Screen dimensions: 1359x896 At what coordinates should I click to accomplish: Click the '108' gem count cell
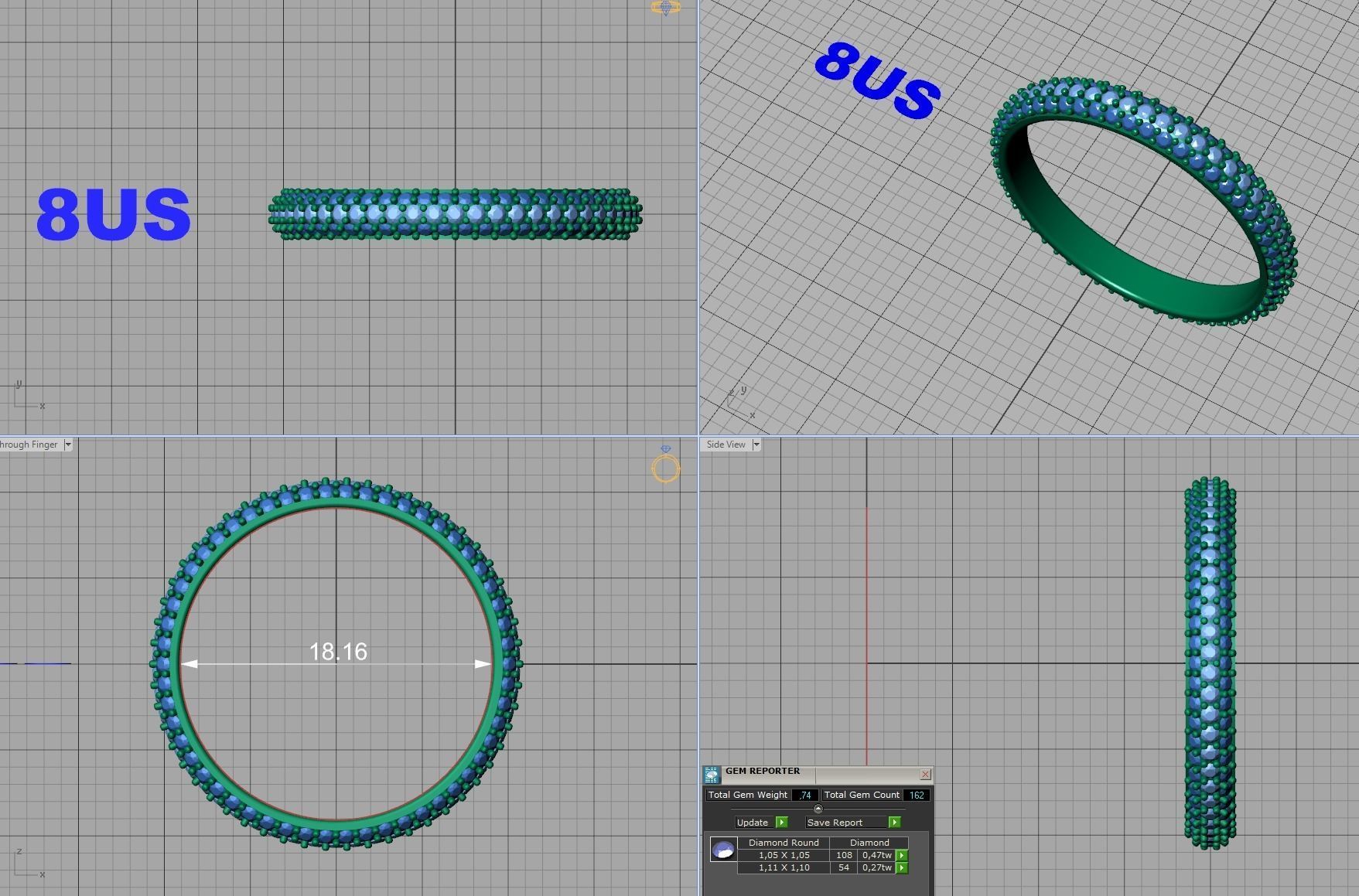pyautogui.click(x=844, y=855)
